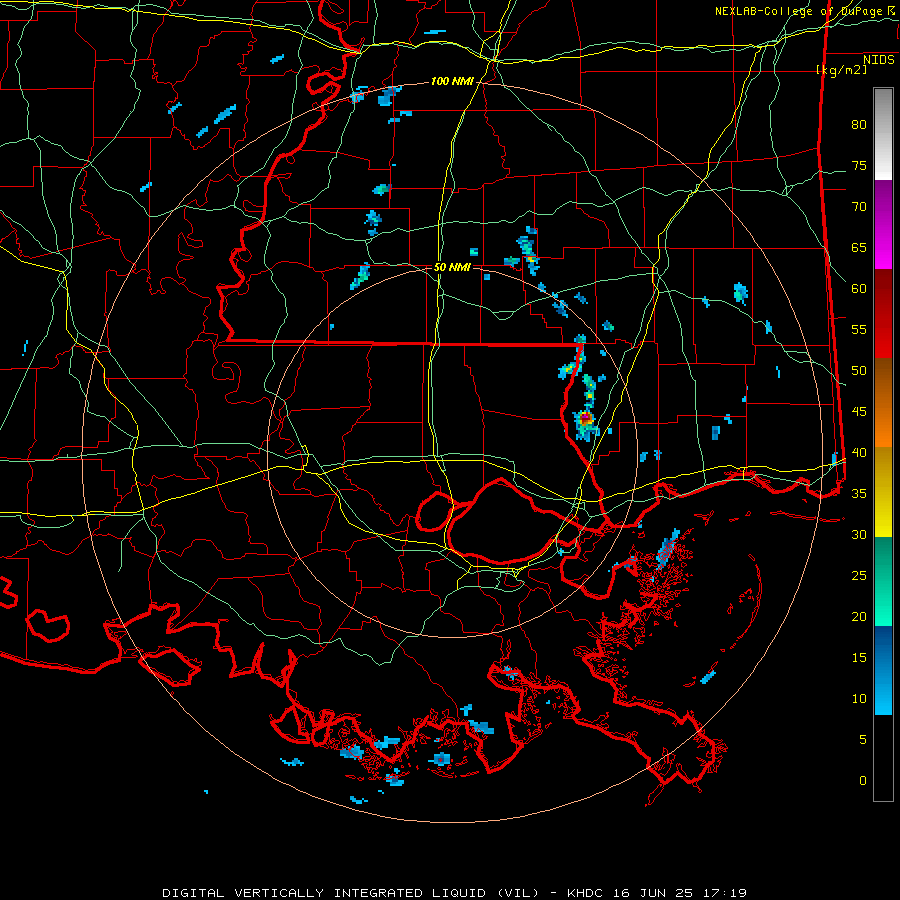Screen dimensions: 900x900
Task: Click the 35 value on the scale
Action: tap(859, 494)
